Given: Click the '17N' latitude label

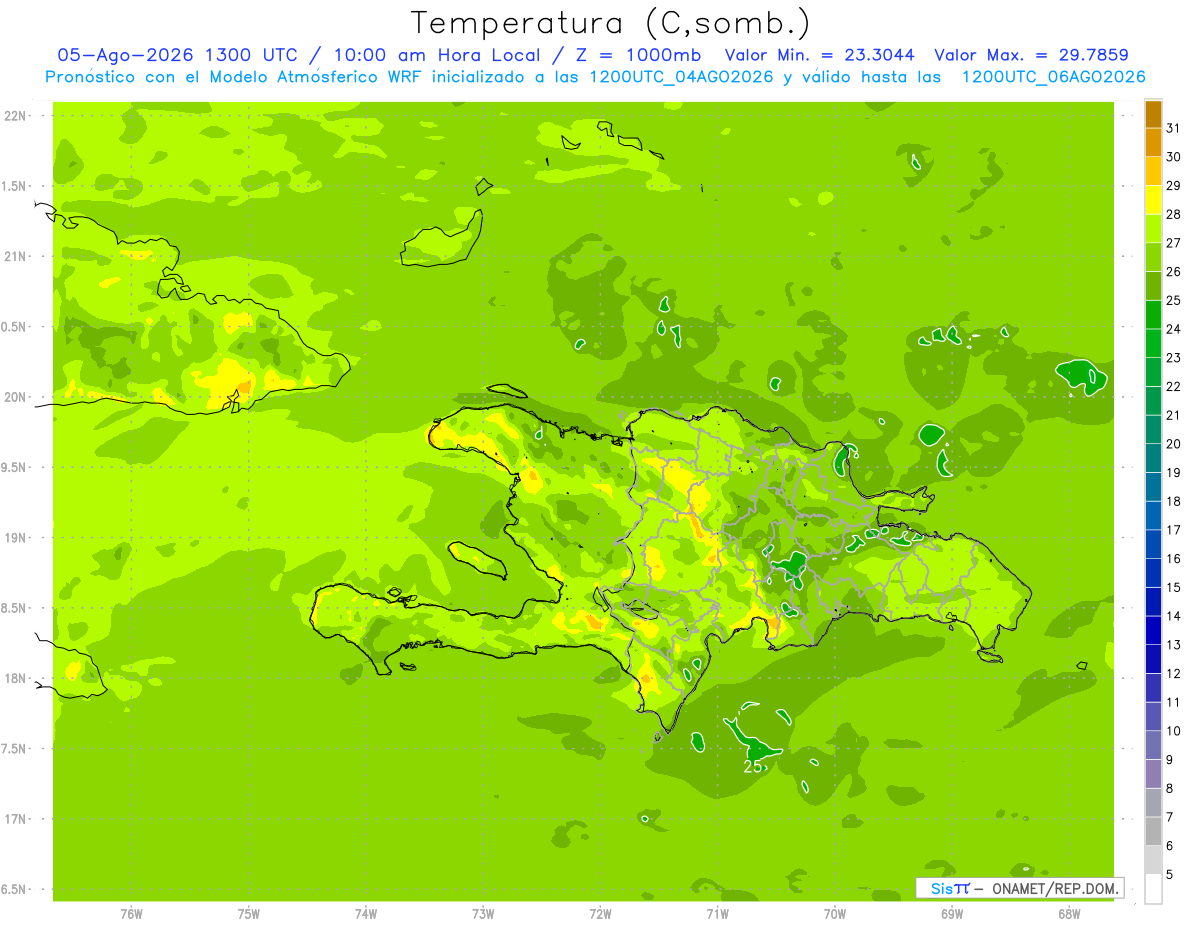Looking at the screenshot, I should click(x=16, y=819).
